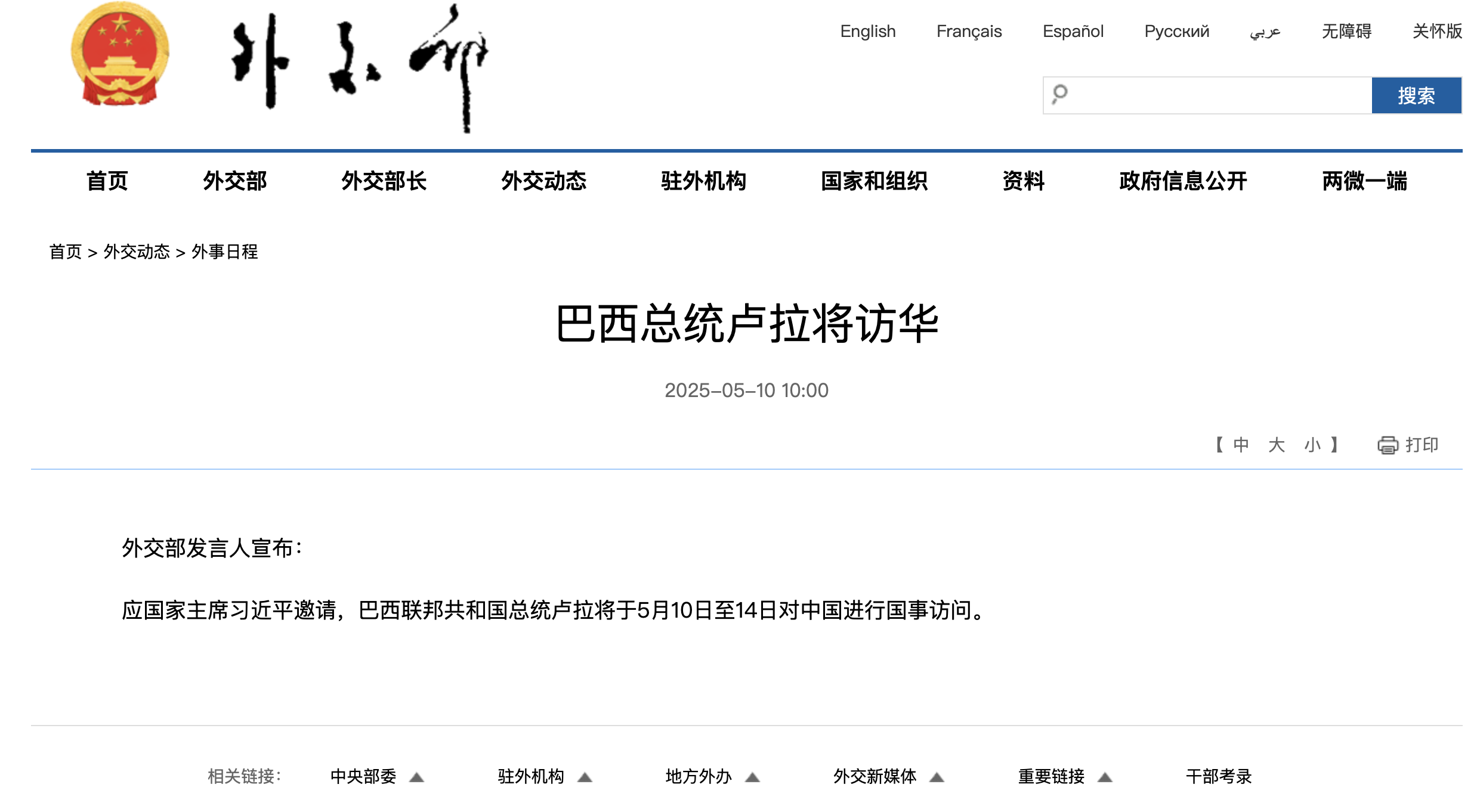Open the 外交部长 navigation menu
Image resolution: width=1477 pixels, height=812 pixels.
(384, 181)
